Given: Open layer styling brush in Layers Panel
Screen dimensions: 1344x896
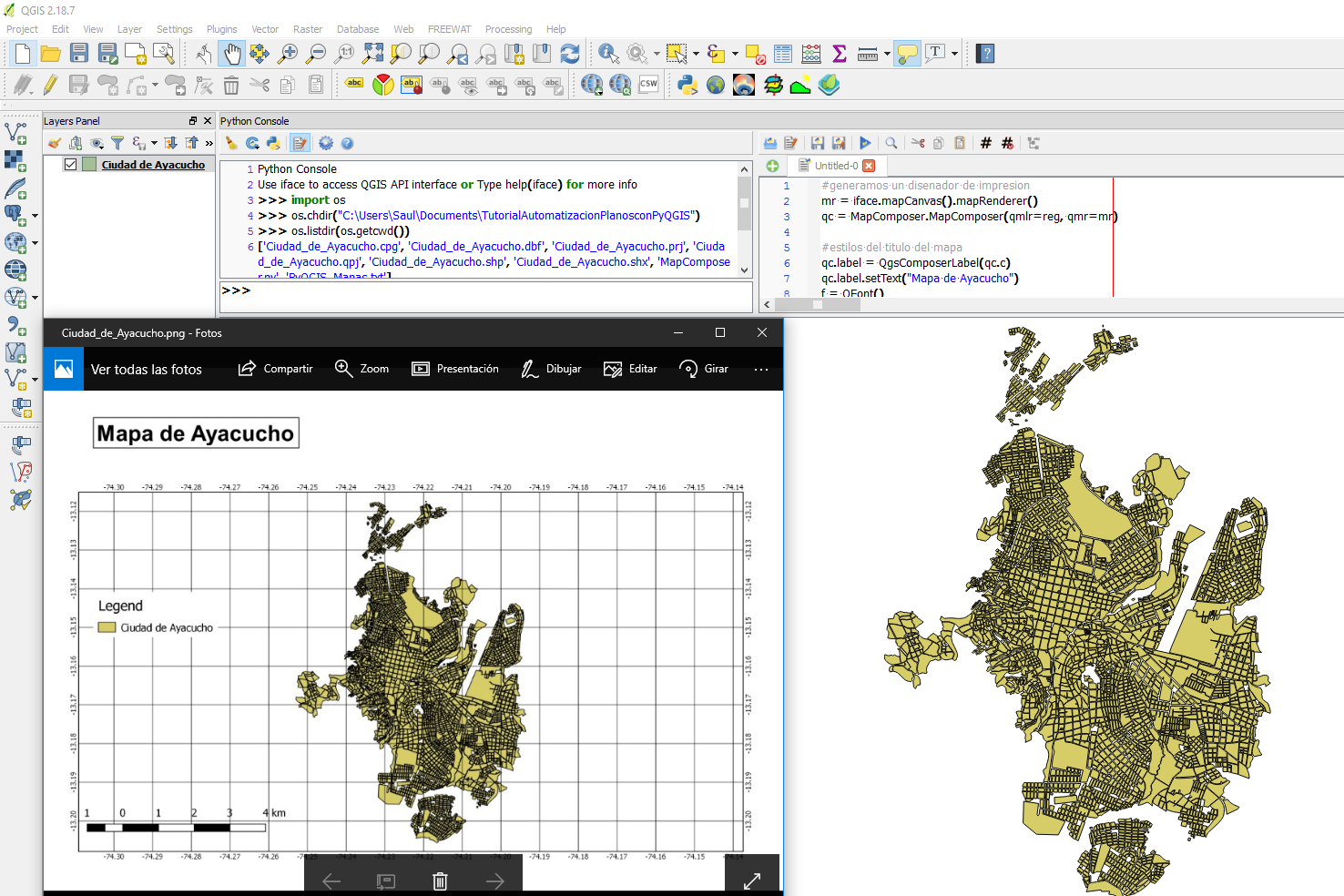Looking at the screenshot, I should pos(55,143).
